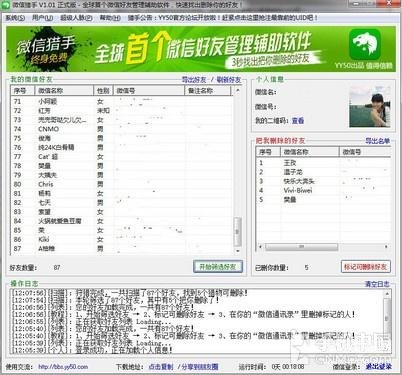The width and height of the screenshot is (402, 375).
Task: Select friend row 76 纯24K白骨精
Action: click(122, 147)
